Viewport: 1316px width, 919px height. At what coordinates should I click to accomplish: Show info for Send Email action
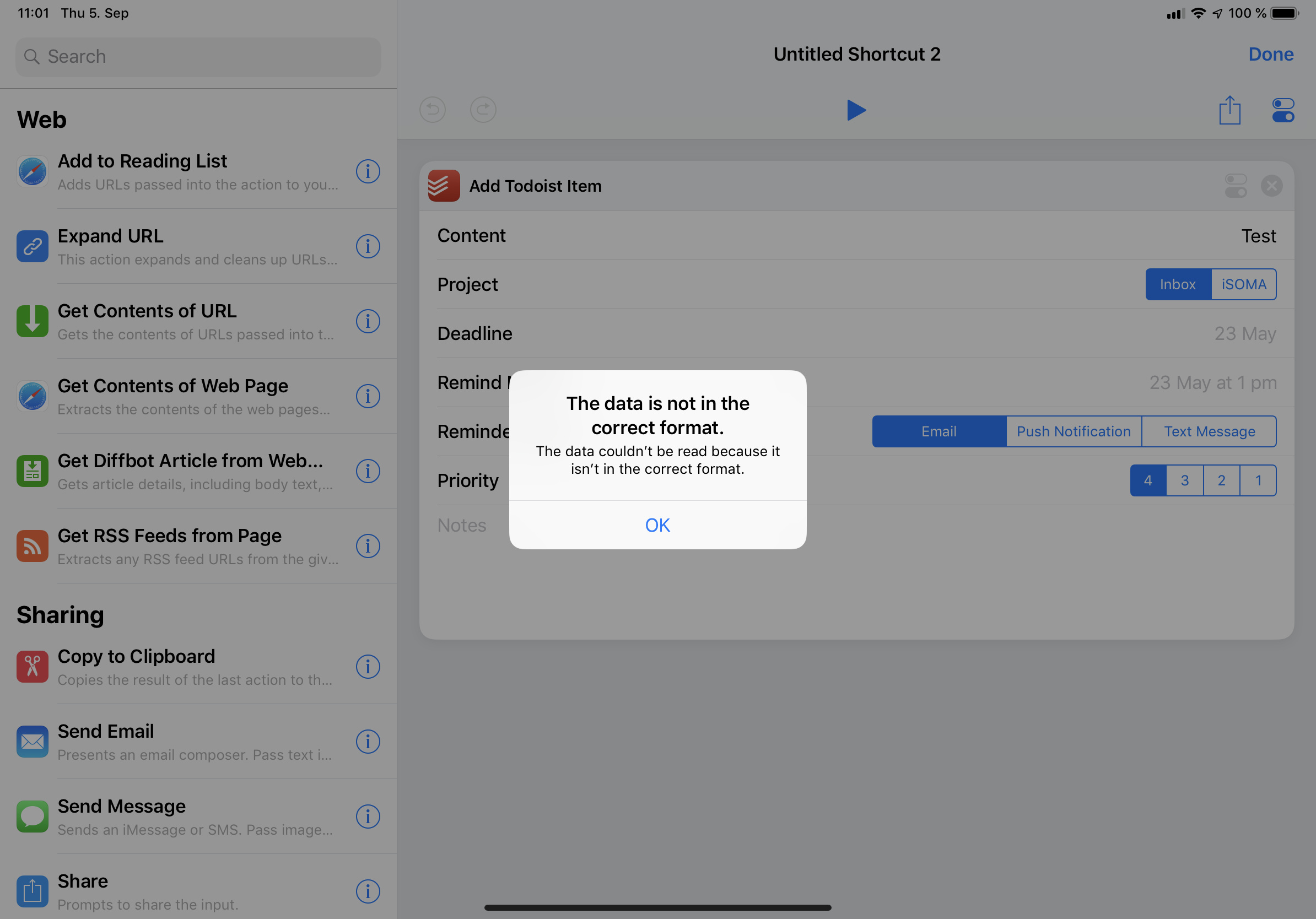(368, 742)
